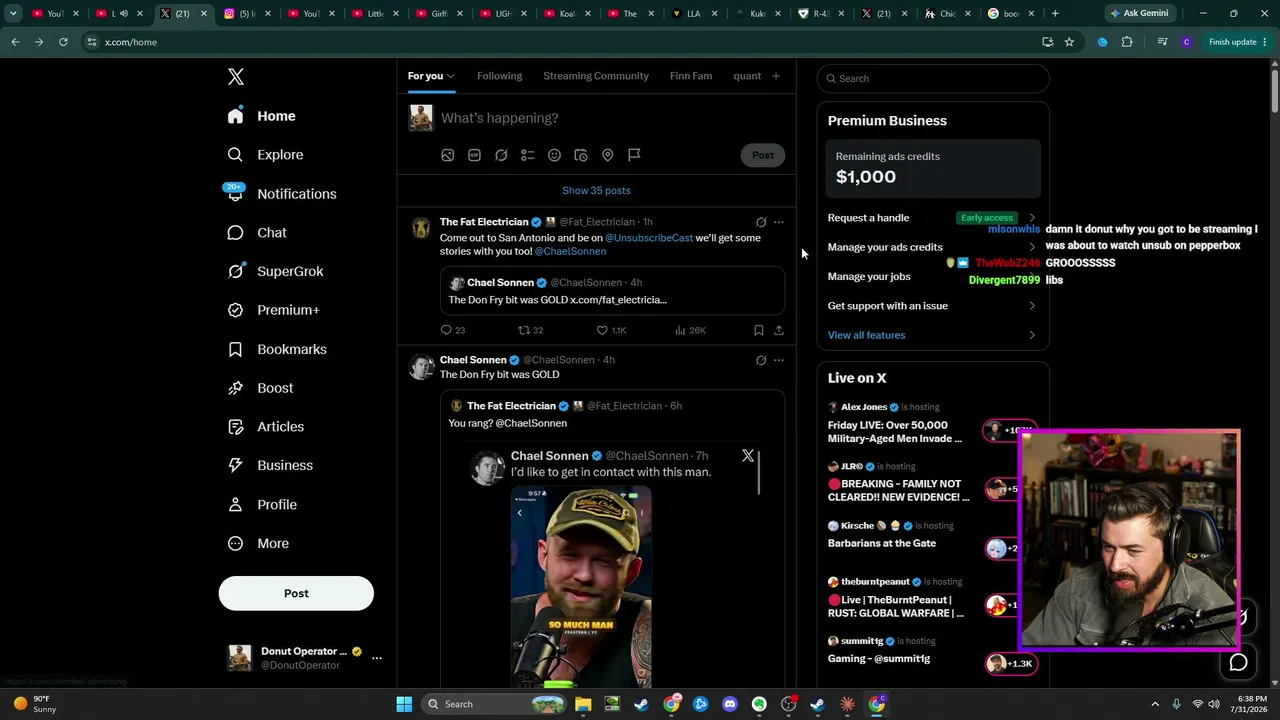Switch to the Finn Fam tab
Screen dimensions: 1280x720
pos(691,76)
